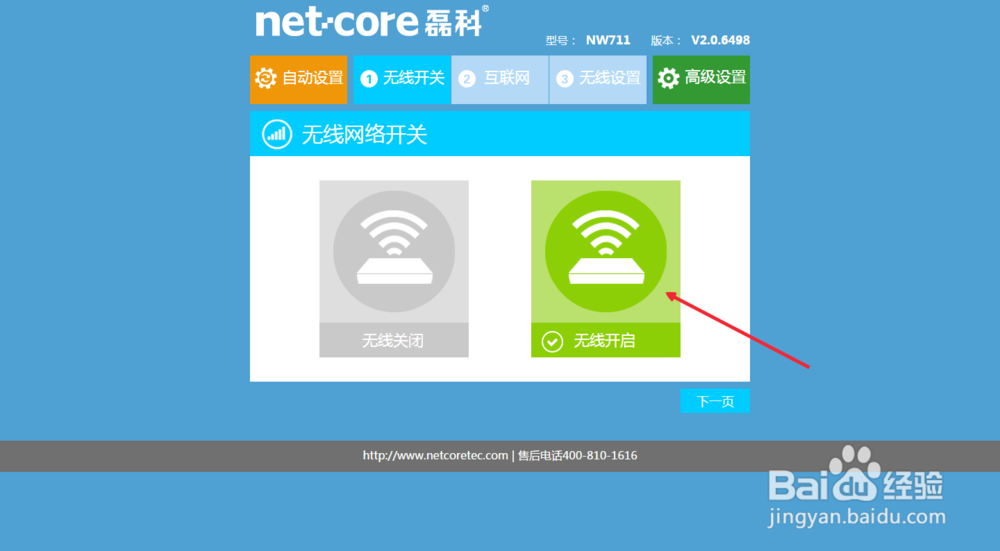Click the wireless off router icon
Screen dimensions: 1000x551
point(394,251)
